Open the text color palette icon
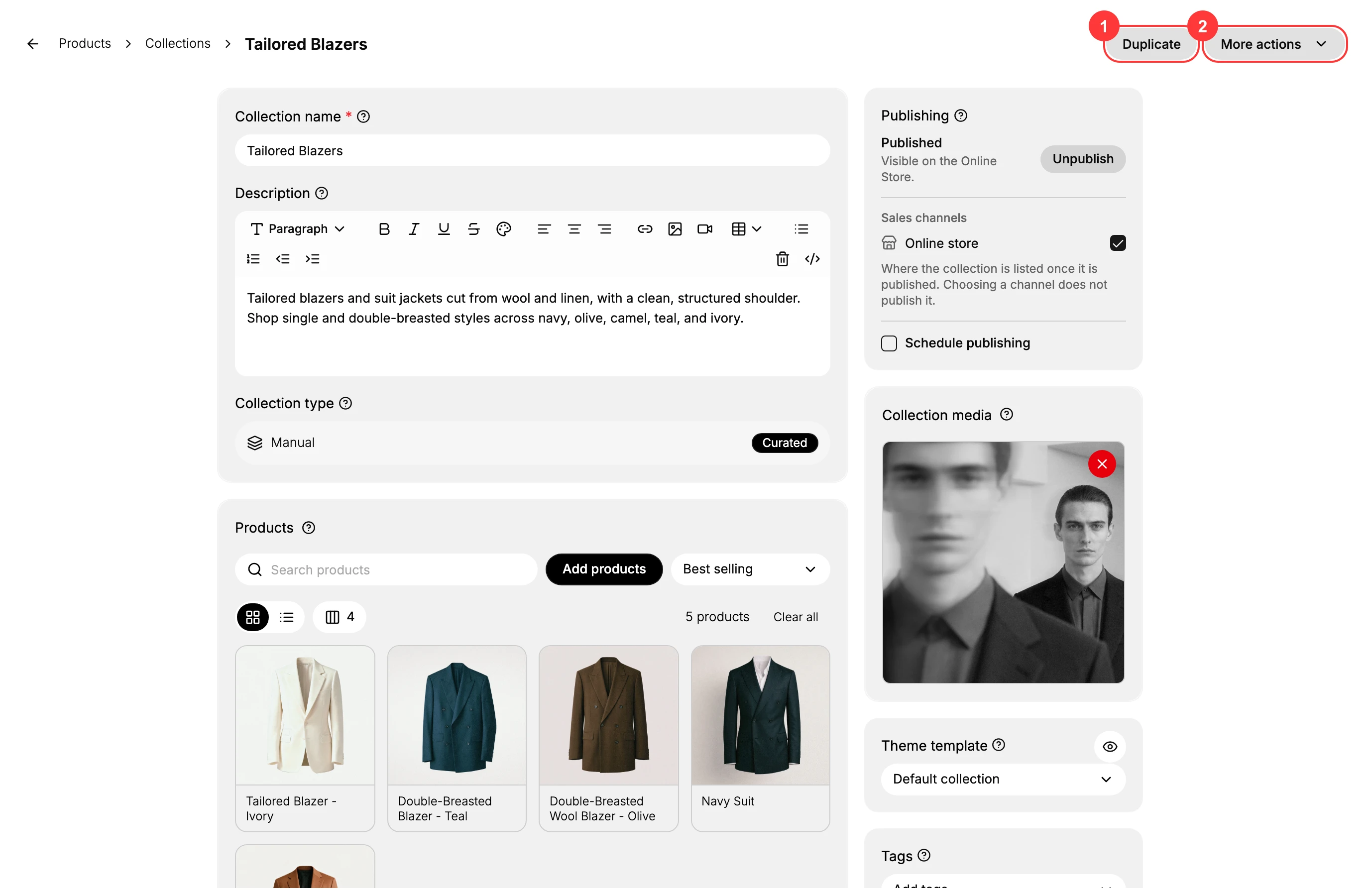This screenshot has width=1369, height=896. (503, 229)
